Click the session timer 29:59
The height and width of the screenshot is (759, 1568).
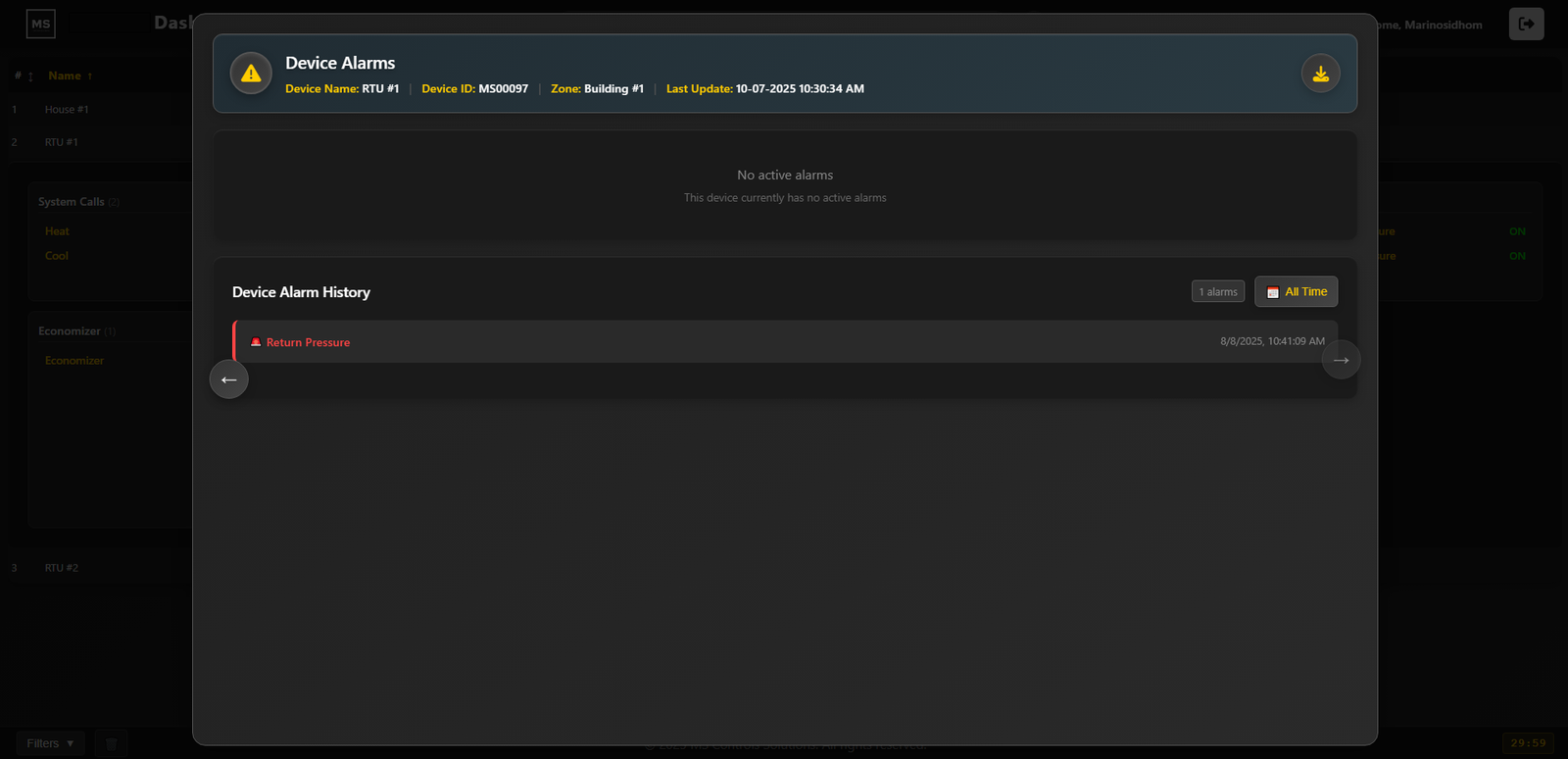pos(1529,743)
